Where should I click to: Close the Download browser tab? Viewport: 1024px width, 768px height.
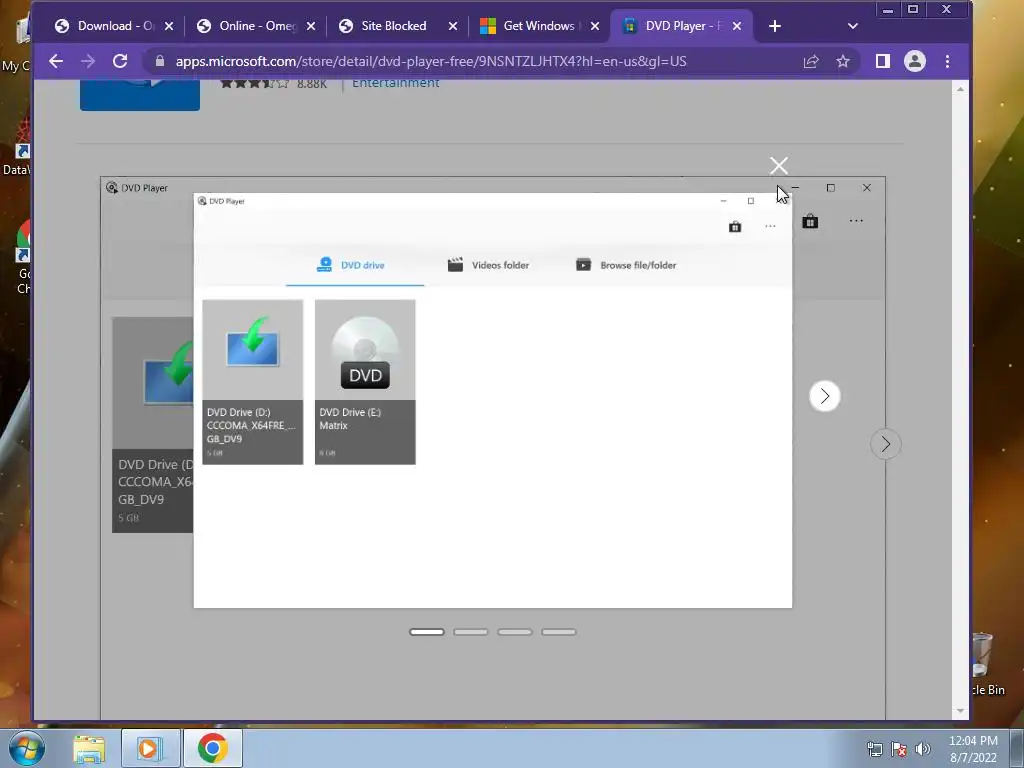click(169, 26)
